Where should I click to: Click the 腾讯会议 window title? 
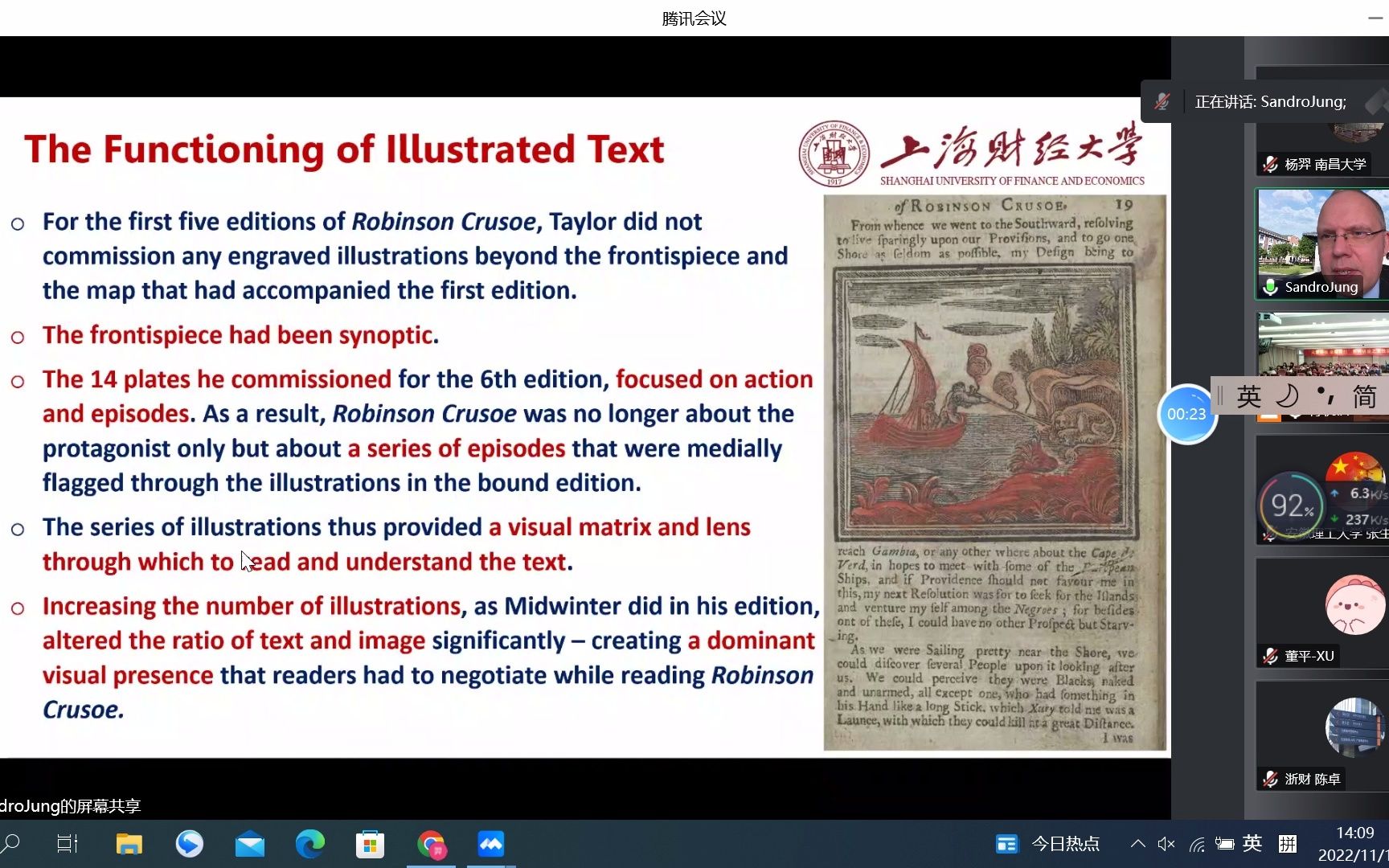[694, 18]
